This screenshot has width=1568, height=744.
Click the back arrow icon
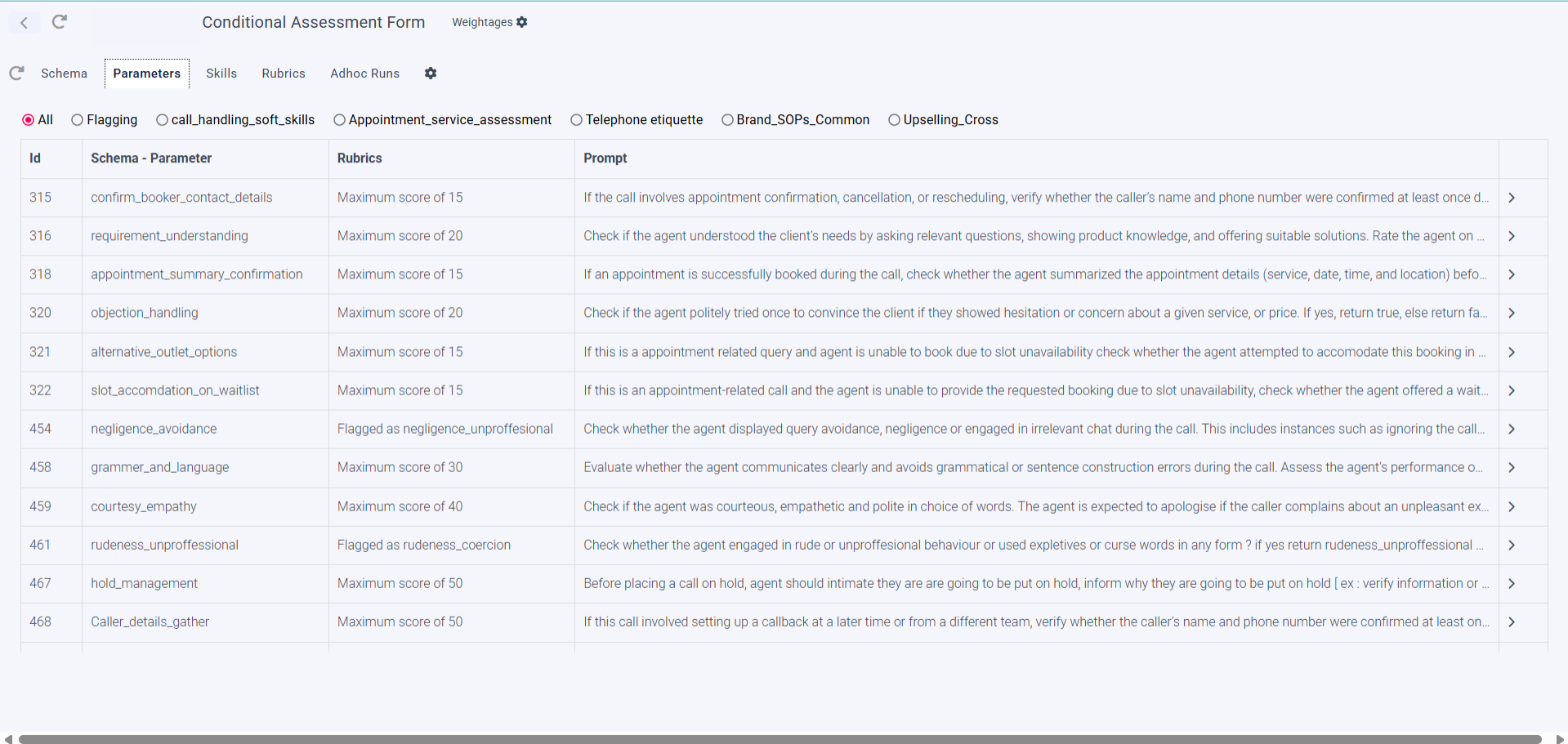tap(25, 23)
